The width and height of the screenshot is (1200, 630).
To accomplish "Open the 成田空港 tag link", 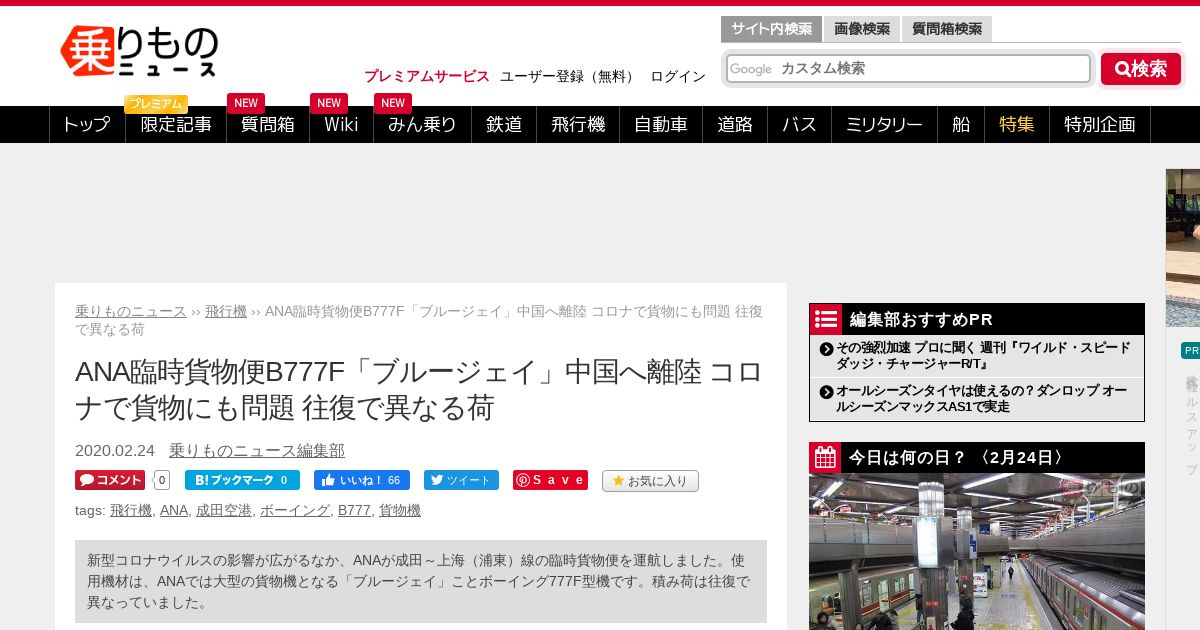I will coord(224,510).
